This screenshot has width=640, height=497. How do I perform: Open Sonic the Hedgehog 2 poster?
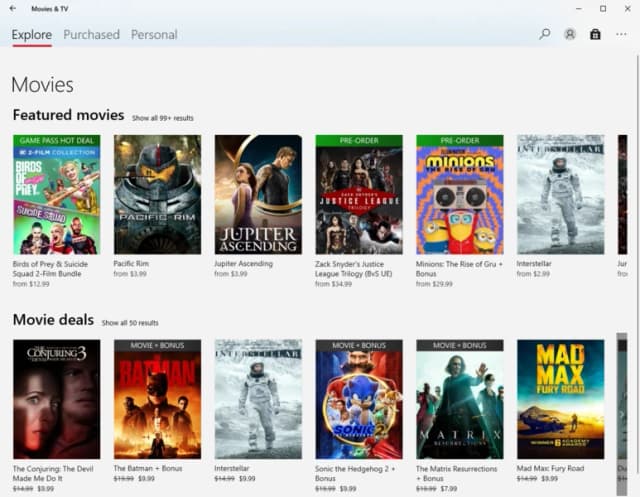tap(359, 399)
